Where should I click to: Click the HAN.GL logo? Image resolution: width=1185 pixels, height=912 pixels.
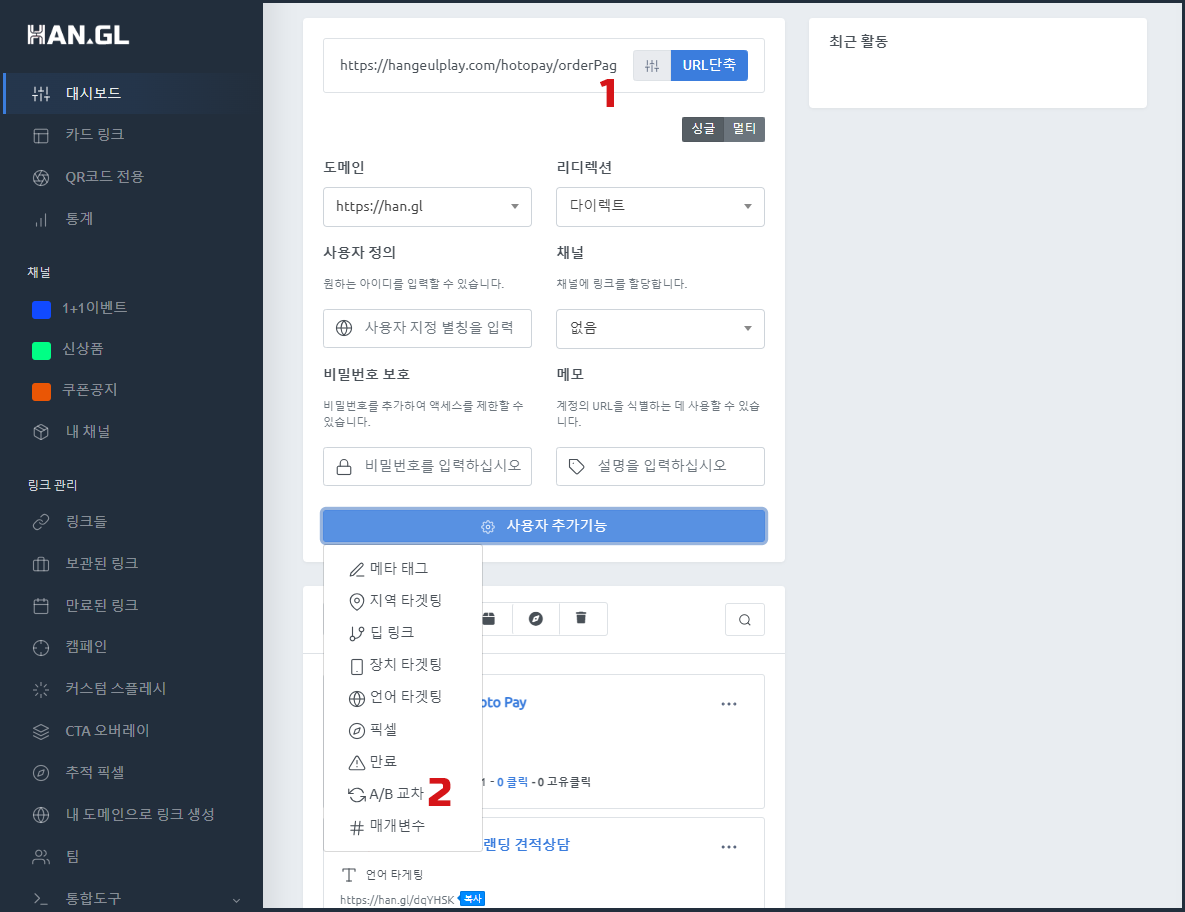[x=79, y=35]
